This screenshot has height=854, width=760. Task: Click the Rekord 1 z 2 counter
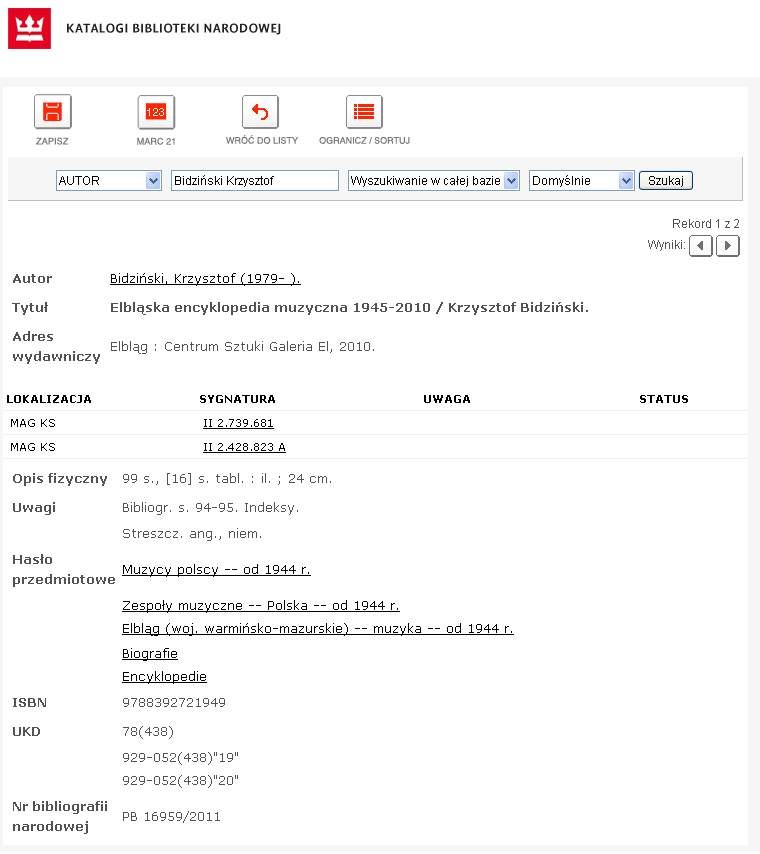(706, 224)
